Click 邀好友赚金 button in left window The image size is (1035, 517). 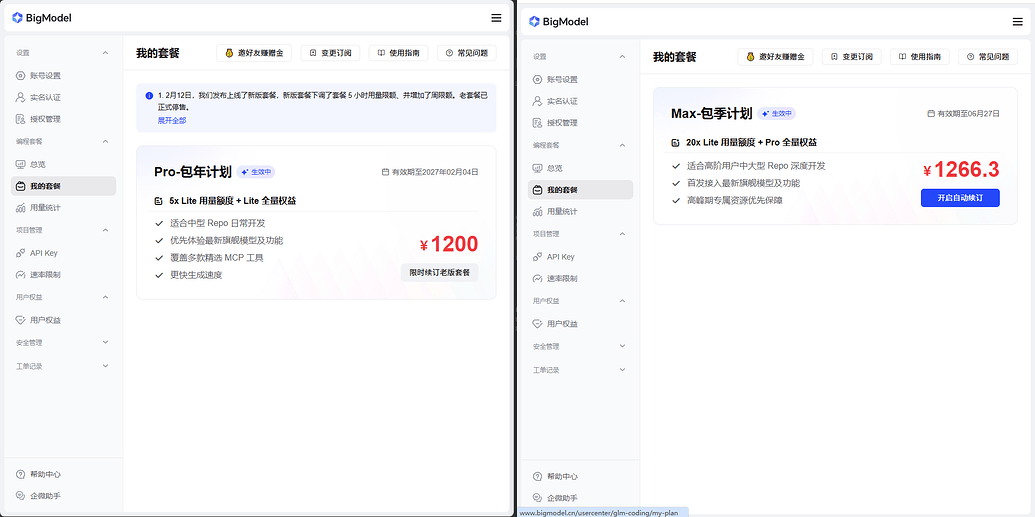pos(254,53)
